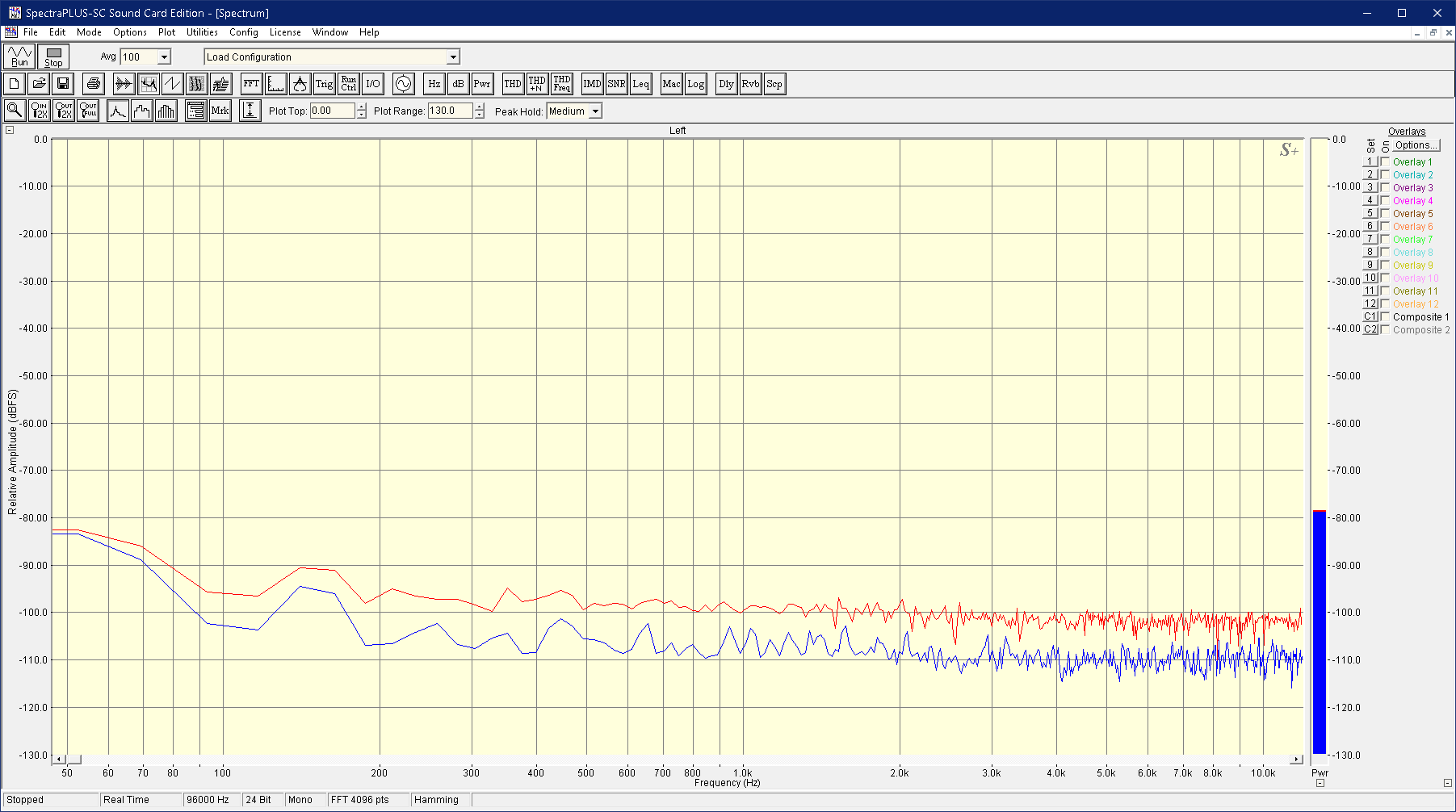Screen dimensions: 1456x812
Task: Enable the Overlay 3 checkbox
Action: click(1385, 188)
